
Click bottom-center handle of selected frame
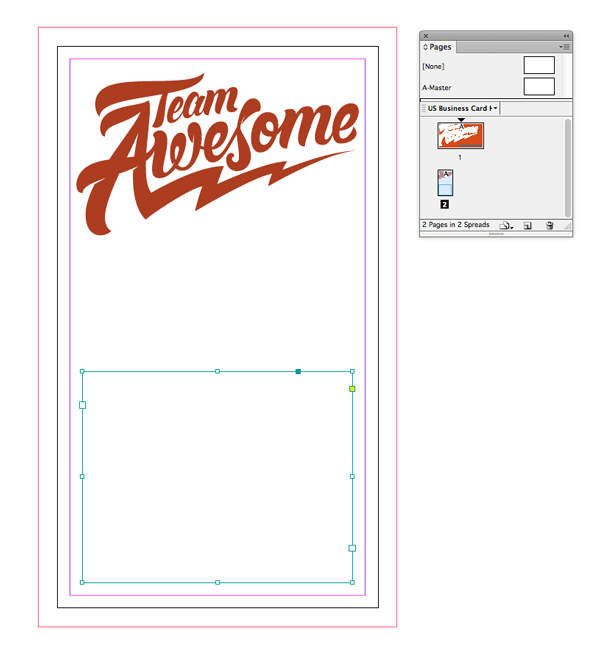coord(217,582)
